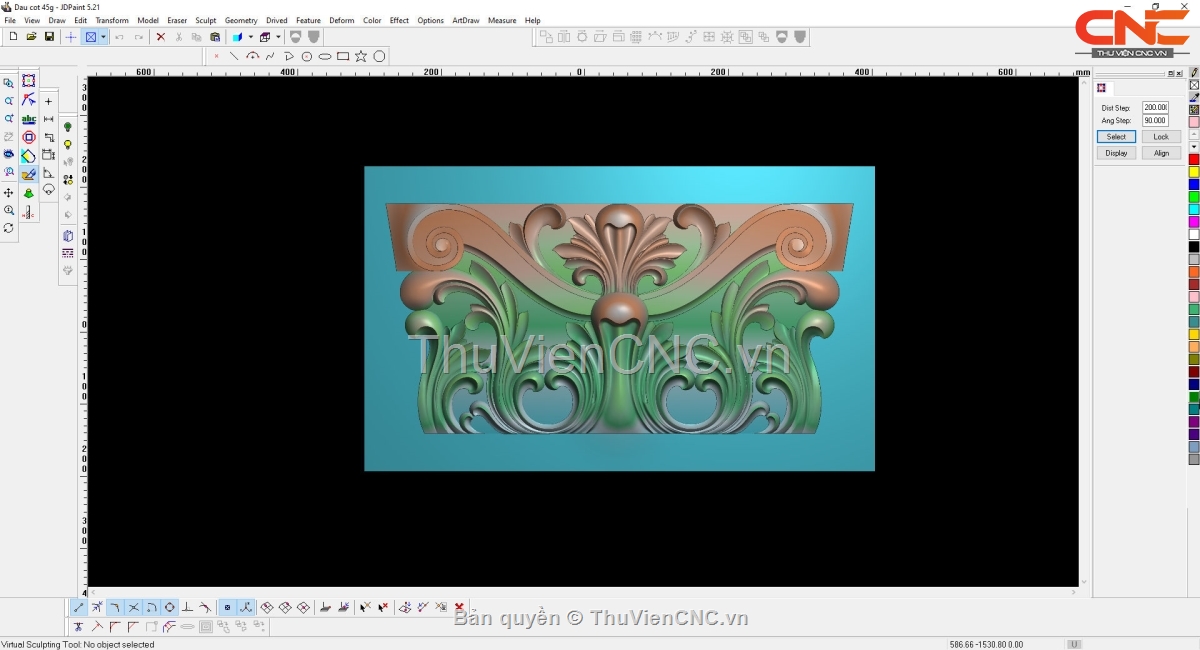Toggle the intersection snap button

click(x=133, y=607)
